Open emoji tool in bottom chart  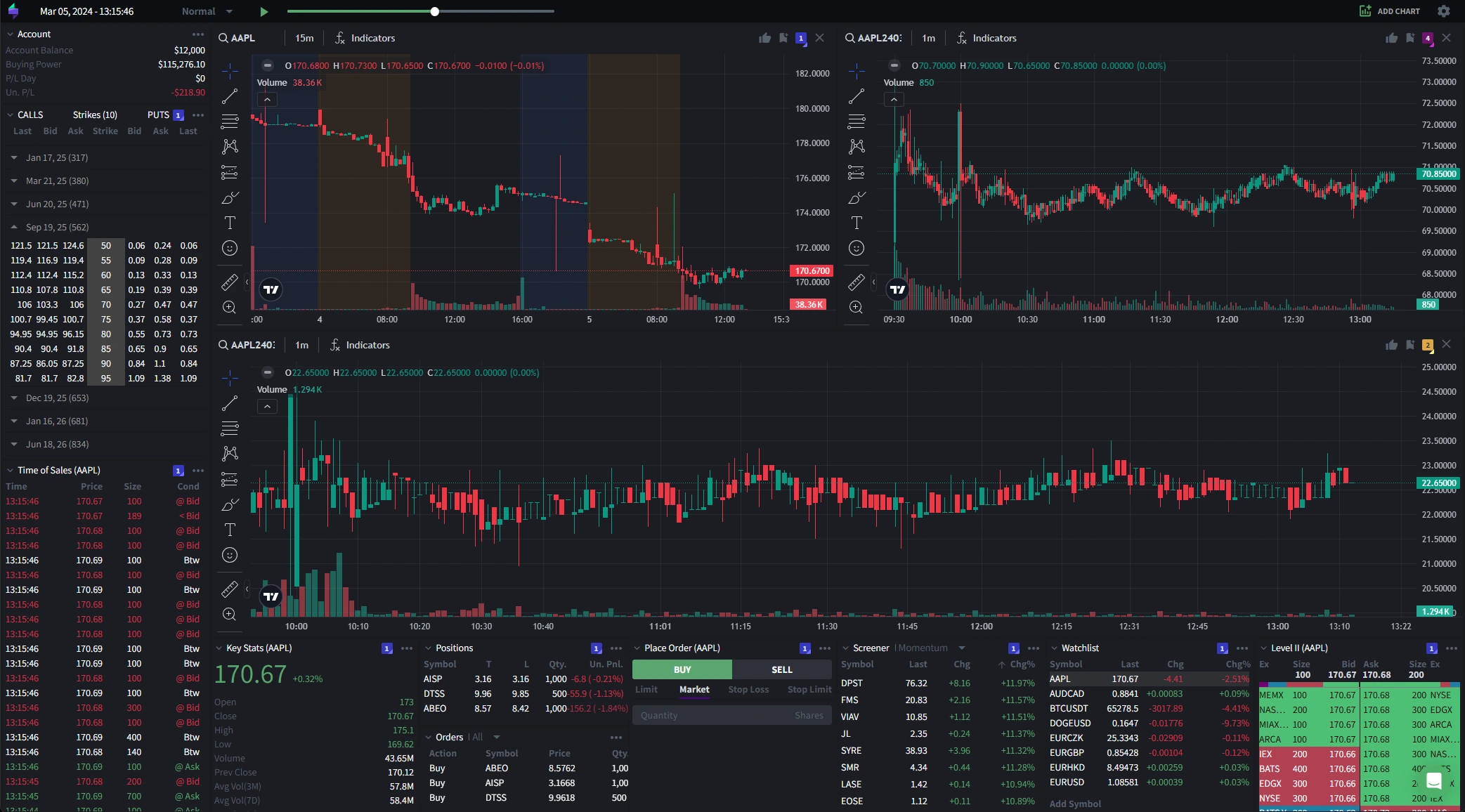pos(230,555)
